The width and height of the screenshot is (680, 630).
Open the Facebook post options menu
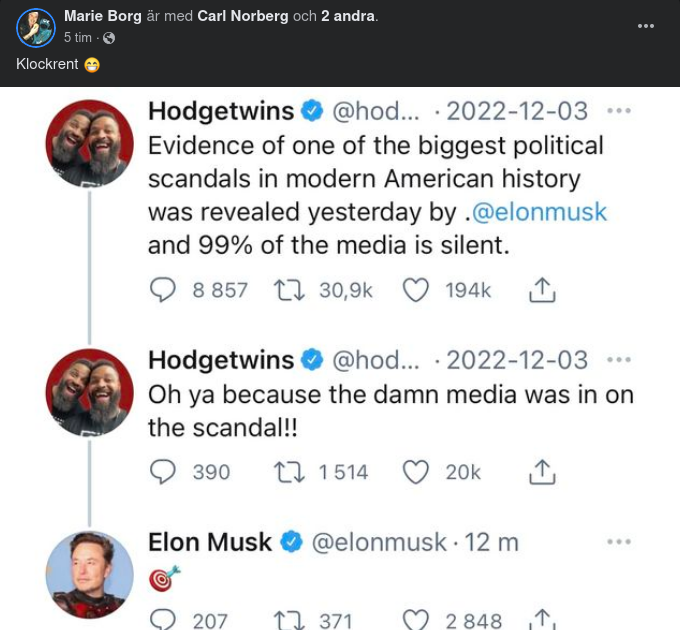coord(646,26)
